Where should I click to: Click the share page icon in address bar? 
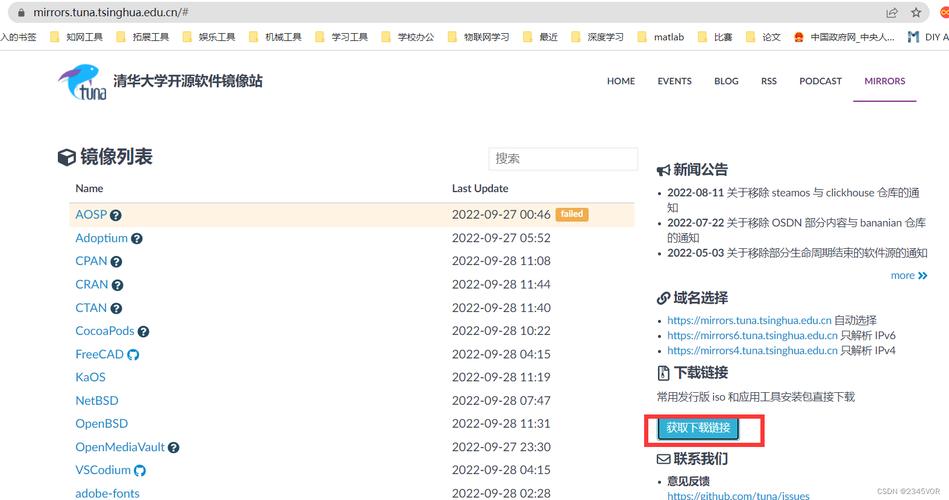click(892, 12)
